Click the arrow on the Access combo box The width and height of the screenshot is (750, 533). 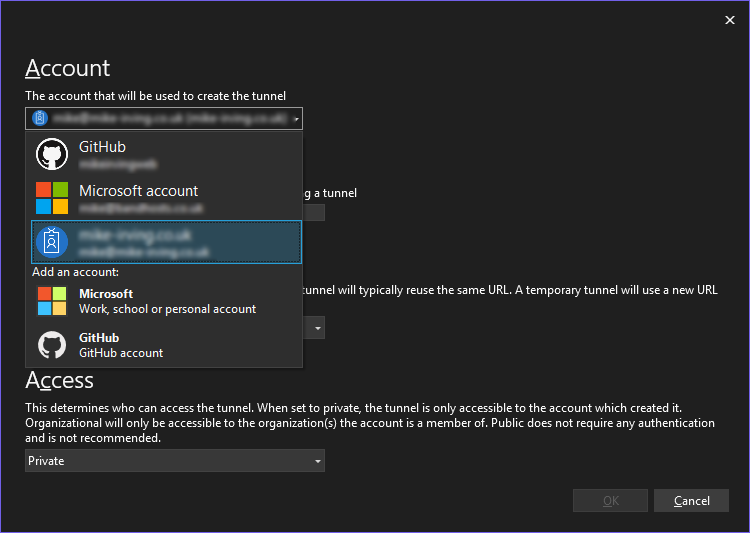click(x=318, y=461)
